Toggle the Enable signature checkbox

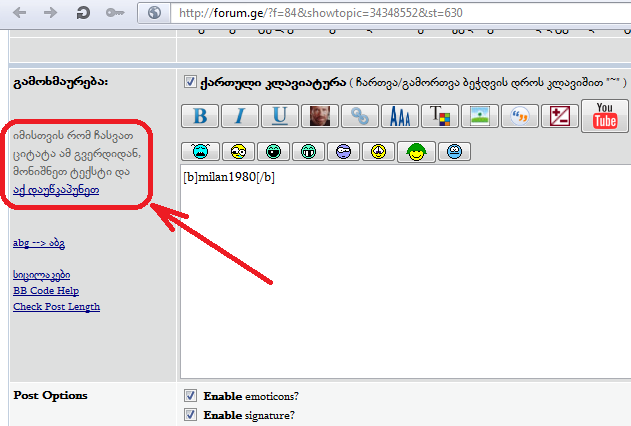pyautogui.click(x=190, y=414)
